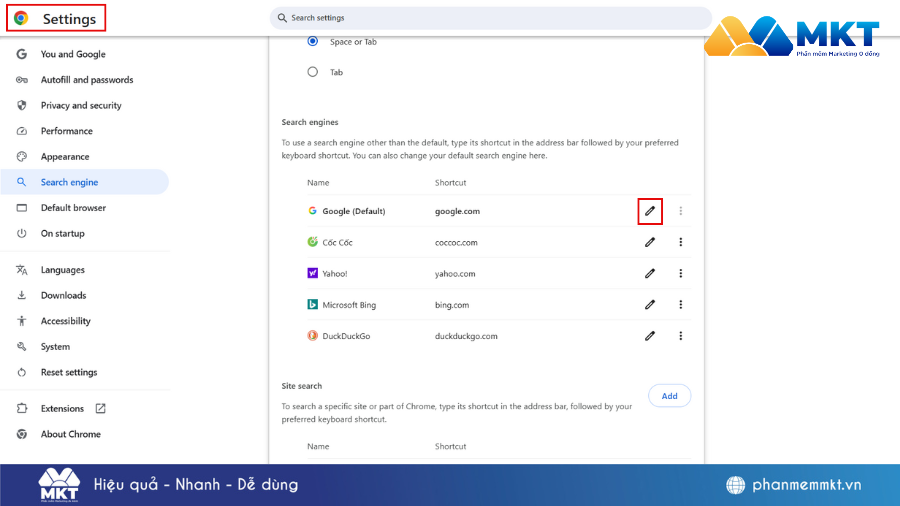Image resolution: width=900 pixels, height=506 pixels.
Task: Click the bing.com shortcut text
Action: click(x=452, y=305)
